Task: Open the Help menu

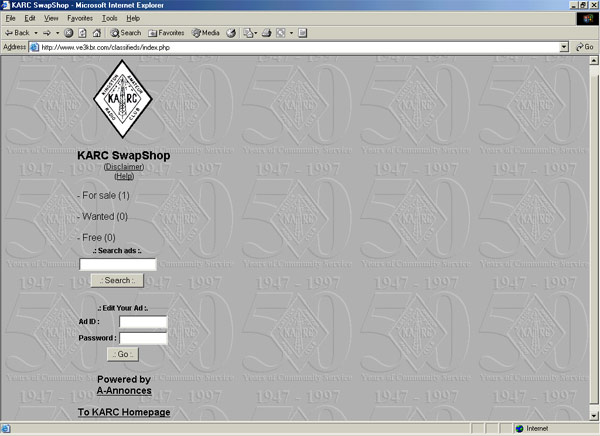Action: (133, 18)
